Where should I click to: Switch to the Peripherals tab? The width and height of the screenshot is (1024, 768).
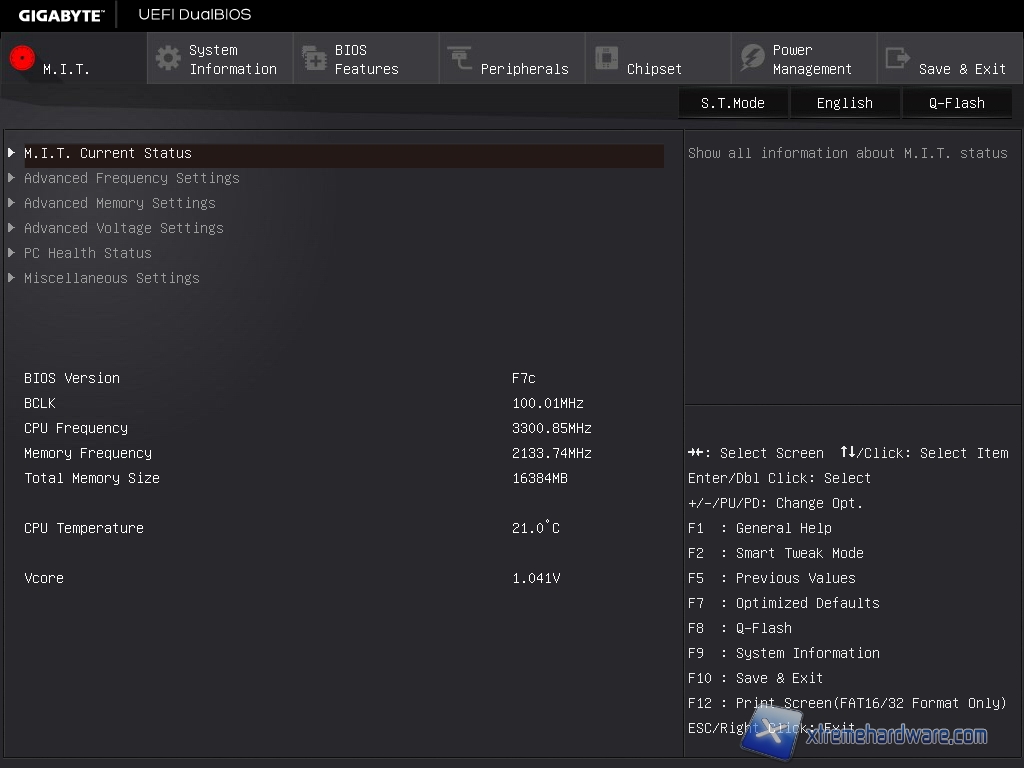523,69
